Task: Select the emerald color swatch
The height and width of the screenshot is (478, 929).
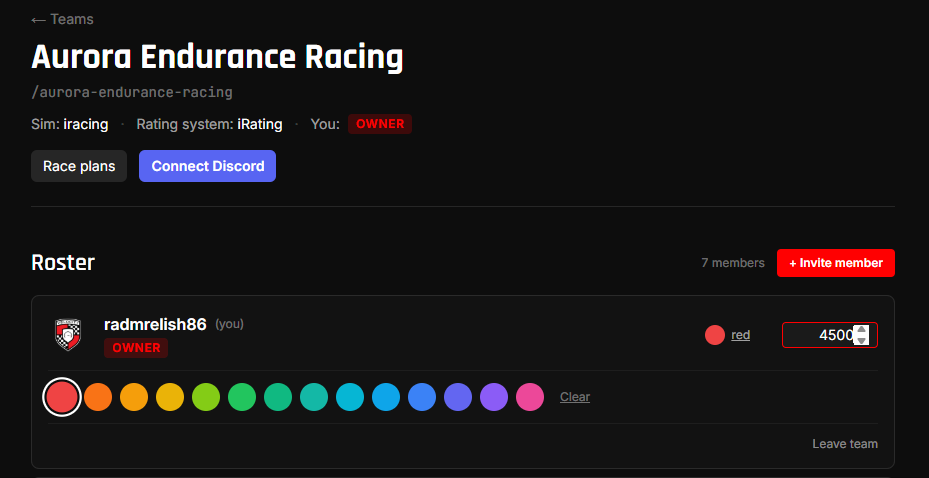Action: 278,397
